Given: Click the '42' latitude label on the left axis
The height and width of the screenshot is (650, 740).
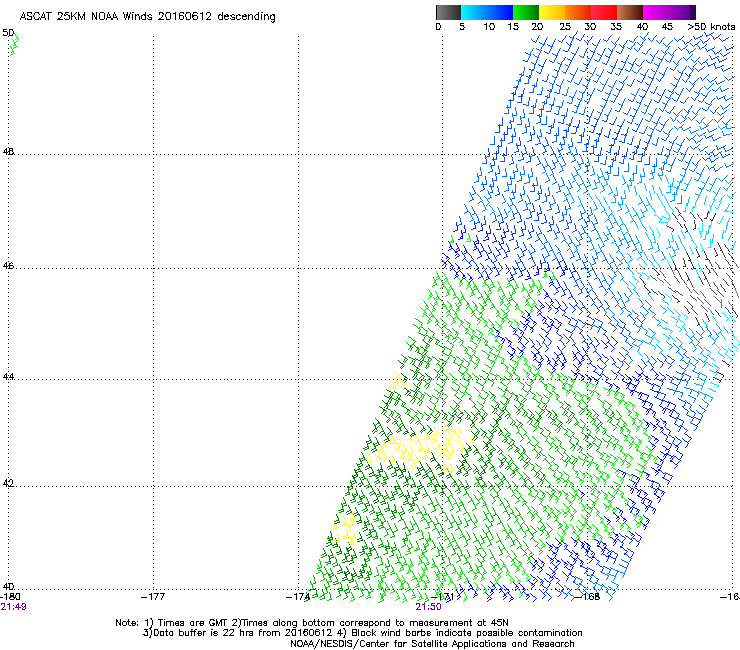Looking at the screenshot, I should [8, 483].
